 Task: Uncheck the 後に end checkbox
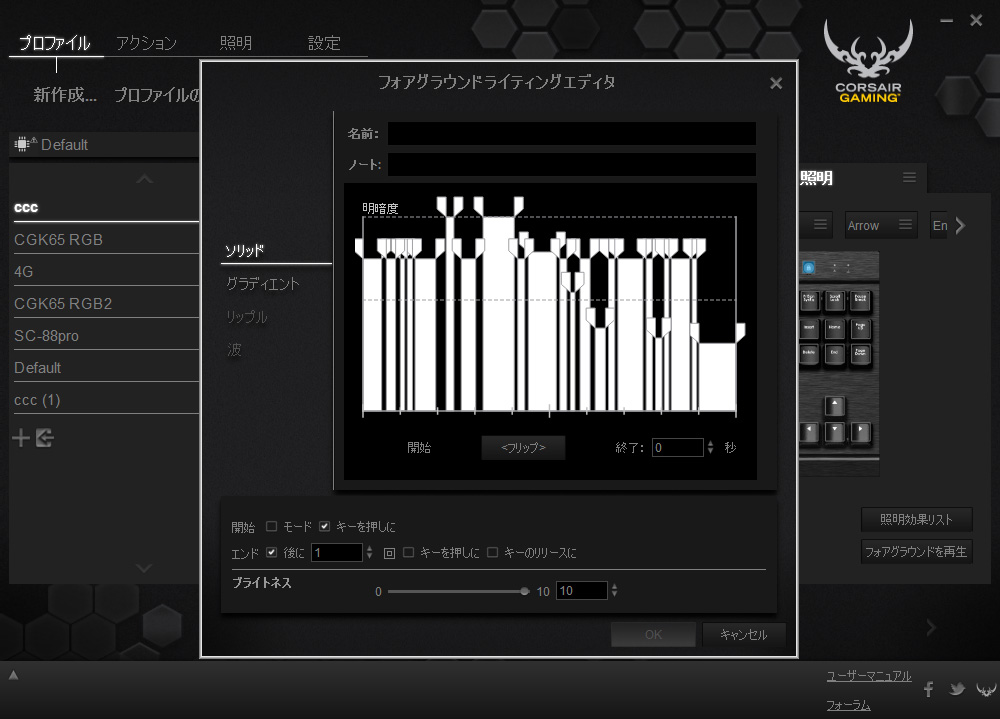[x=272, y=553]
